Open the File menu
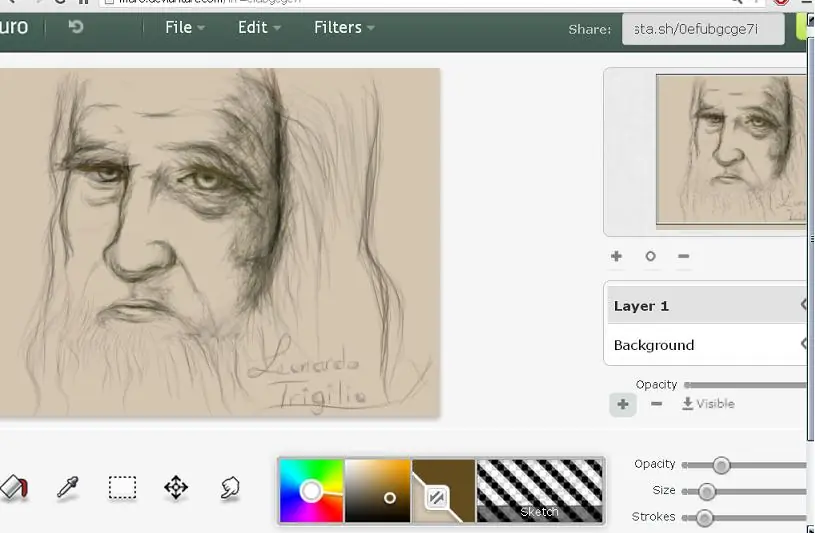The height and width of the screenshot is (533, 815). coord(185,28)
